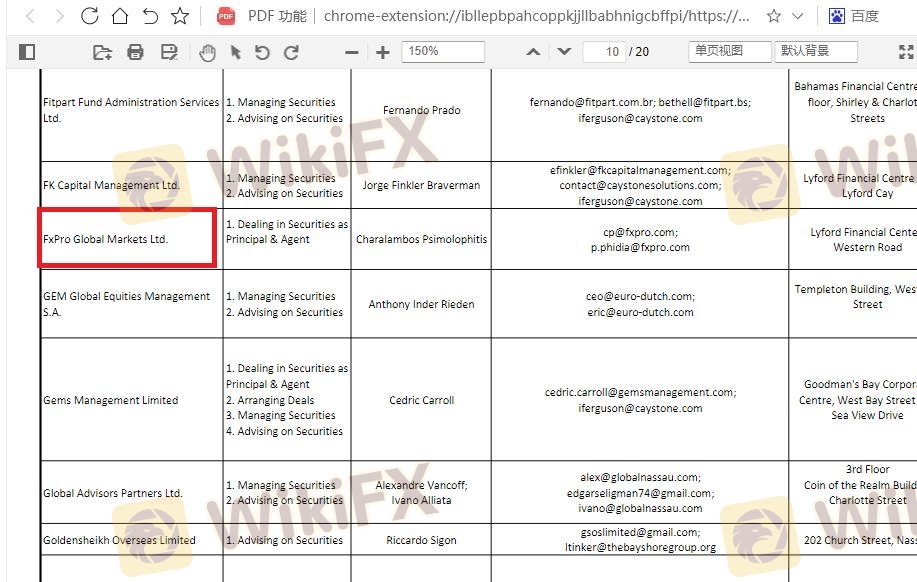
Task: Click email 'ltinker@thebayshoregroup.org'
Action: [x=640, y=547]
